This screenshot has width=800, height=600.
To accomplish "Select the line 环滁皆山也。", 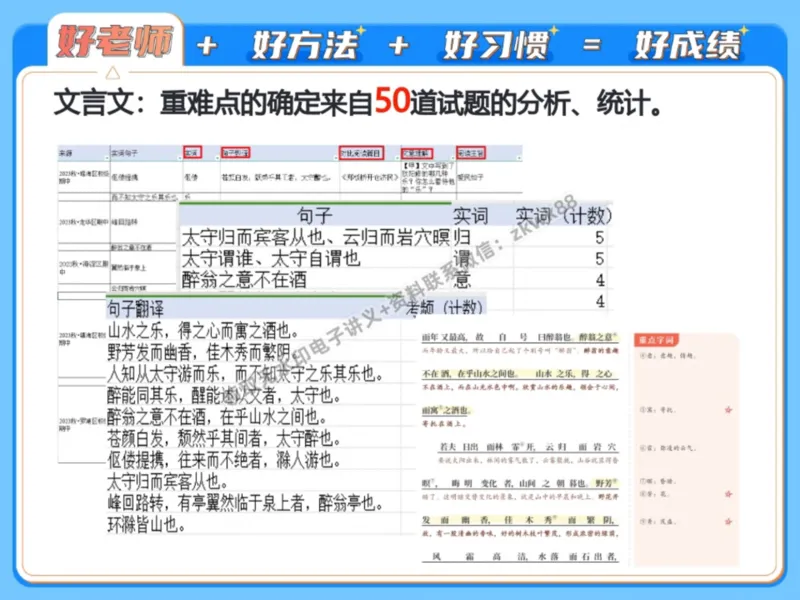I will click(x=146, y=524).
